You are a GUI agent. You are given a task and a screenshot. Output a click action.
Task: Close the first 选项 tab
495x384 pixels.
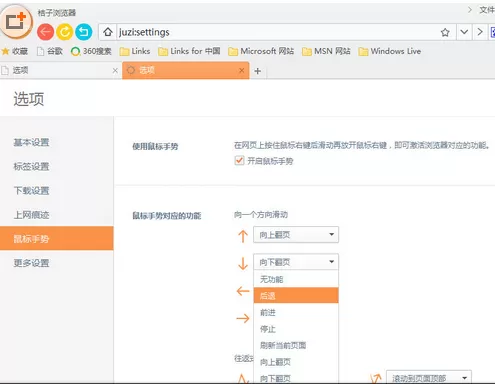(x=115, y=71)
